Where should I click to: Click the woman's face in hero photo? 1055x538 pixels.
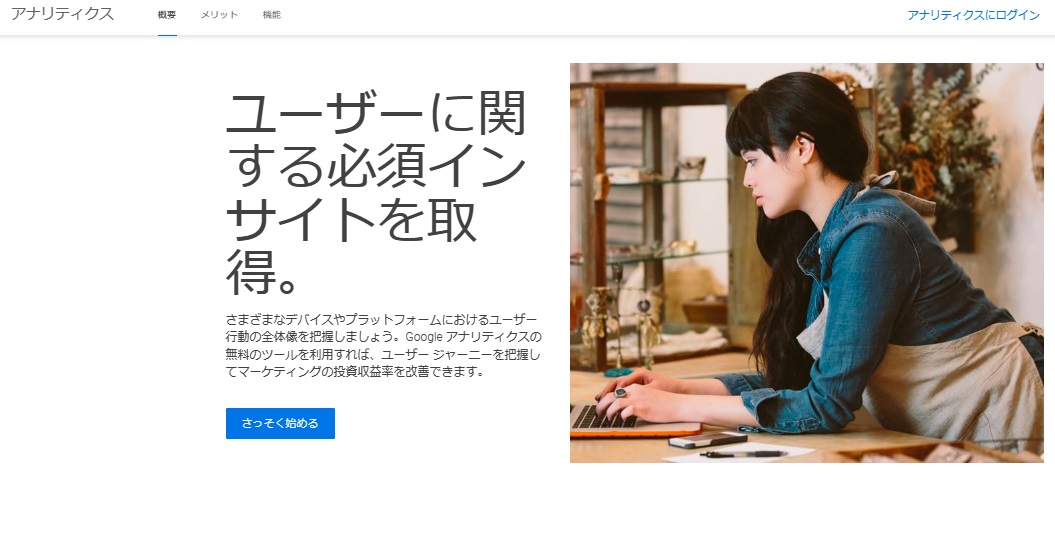pyautogui.click(x=765, y=178)
